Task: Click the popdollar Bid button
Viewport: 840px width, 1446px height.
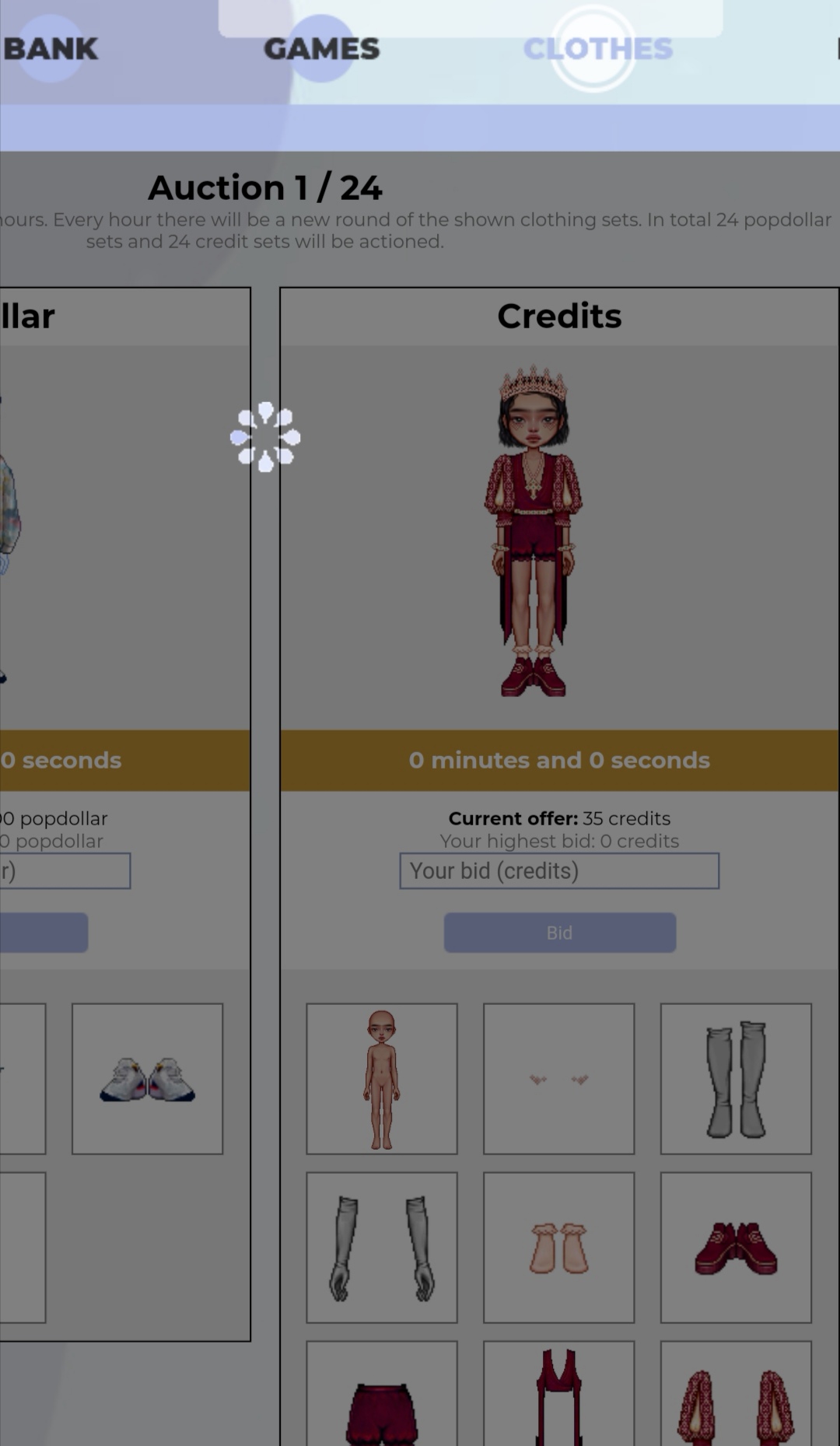Action: [x=44, y=933]
